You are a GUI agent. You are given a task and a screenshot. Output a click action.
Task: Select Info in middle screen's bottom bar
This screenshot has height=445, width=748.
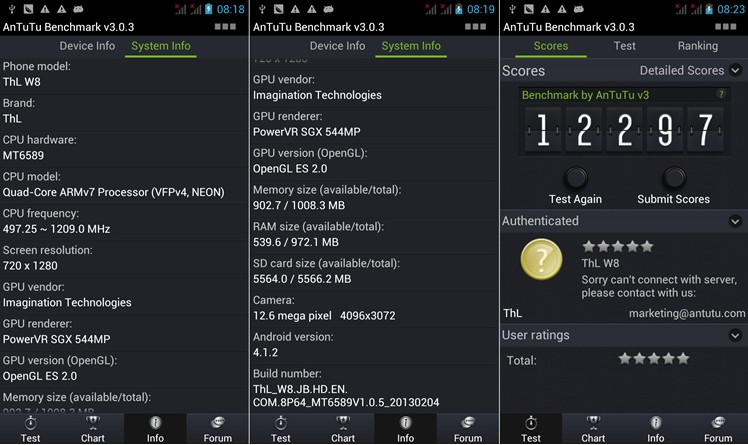[405, 429]
